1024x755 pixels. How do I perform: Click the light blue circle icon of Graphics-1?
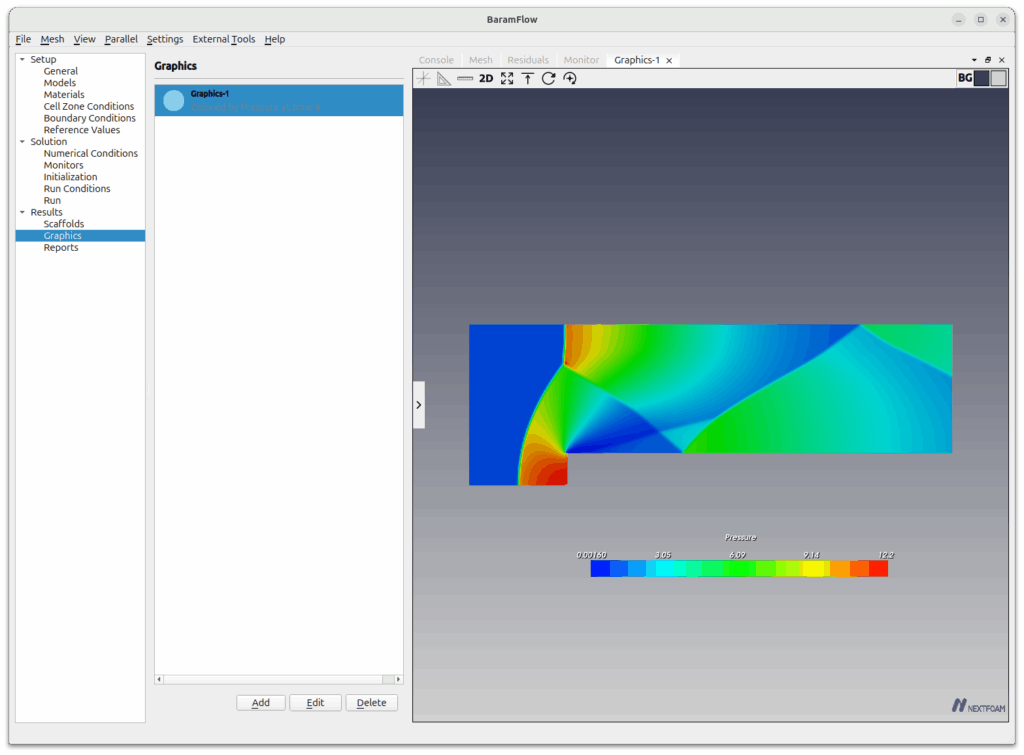pyautogui.click(x=174, y=101)
